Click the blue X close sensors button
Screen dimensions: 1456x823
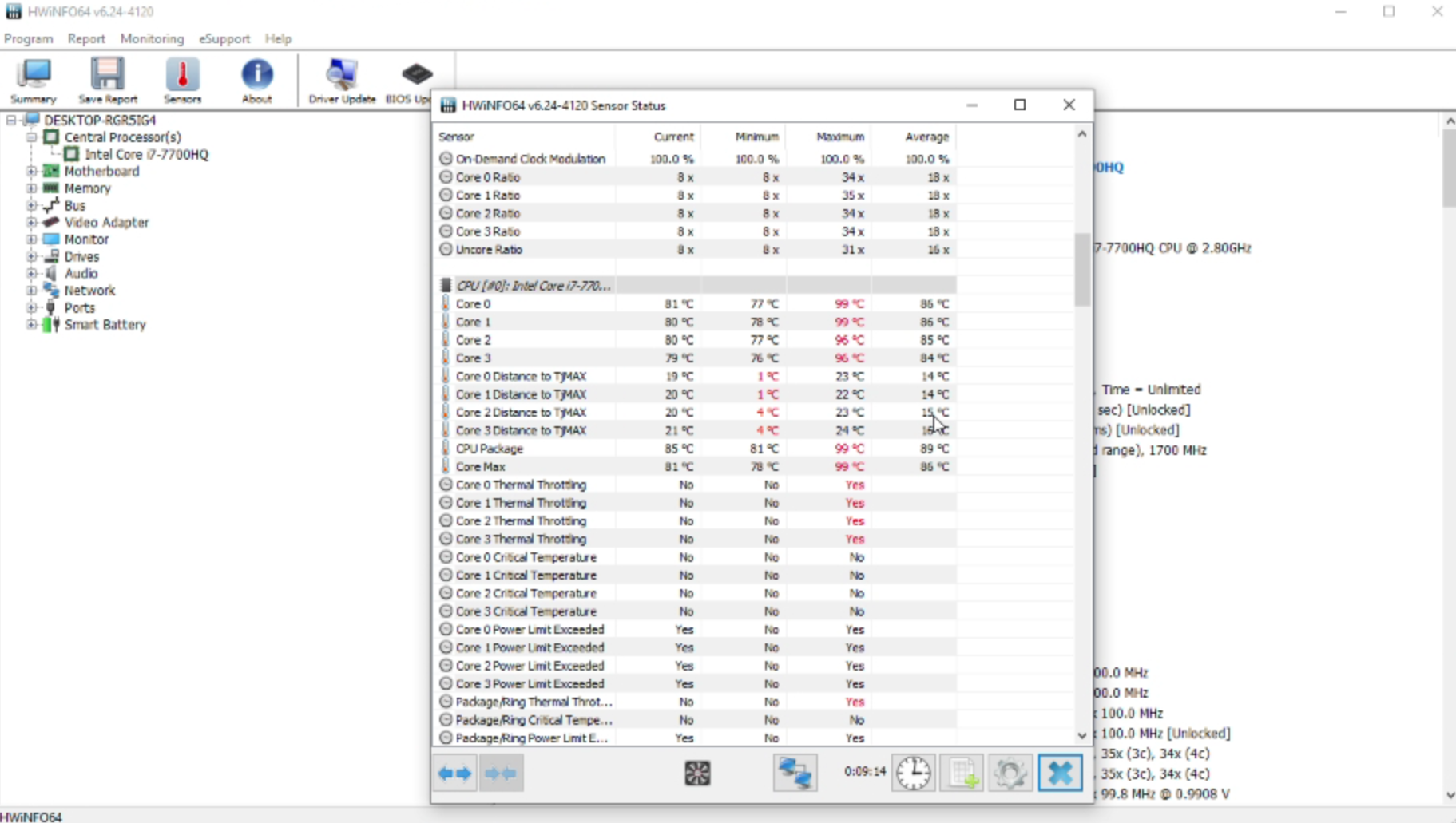[1060, 773]
